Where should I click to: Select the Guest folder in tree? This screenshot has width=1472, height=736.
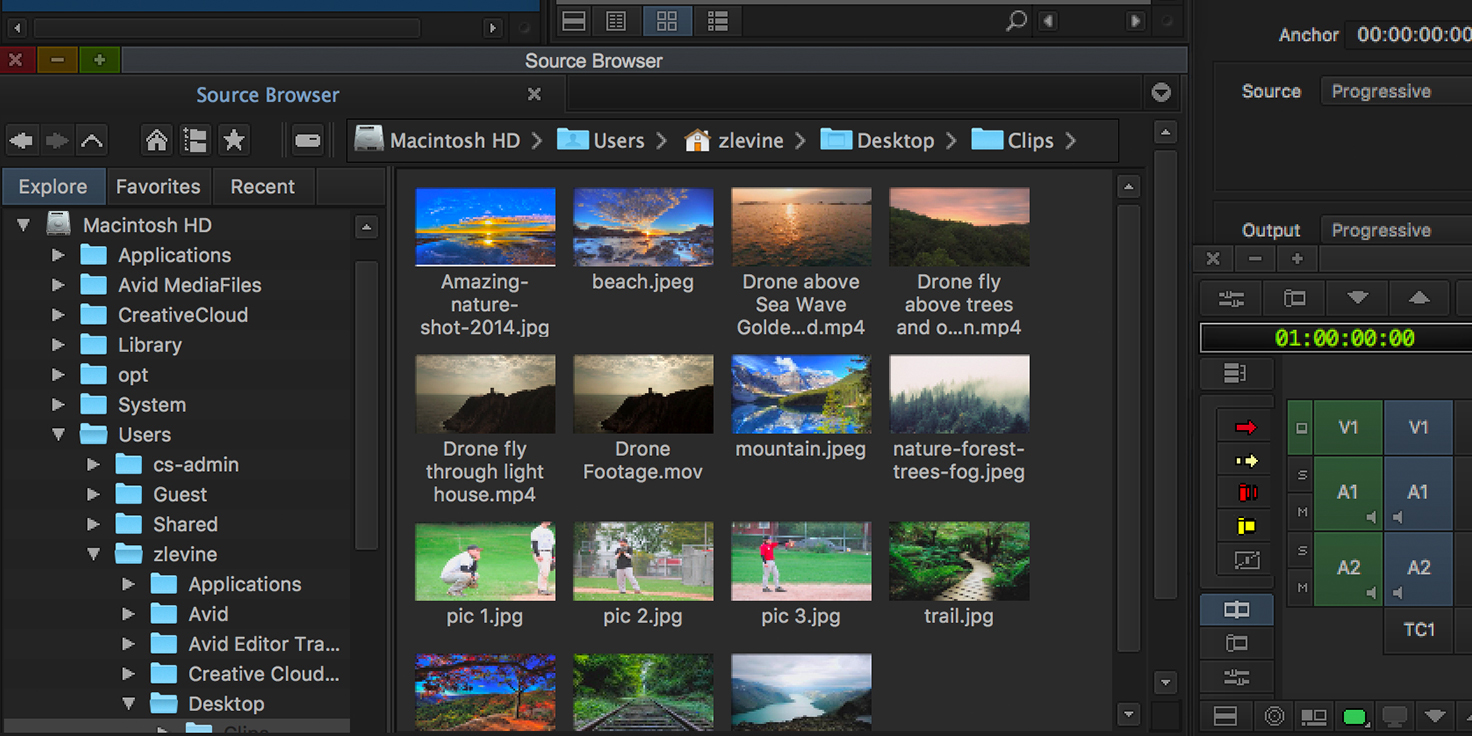pos(180,495)
